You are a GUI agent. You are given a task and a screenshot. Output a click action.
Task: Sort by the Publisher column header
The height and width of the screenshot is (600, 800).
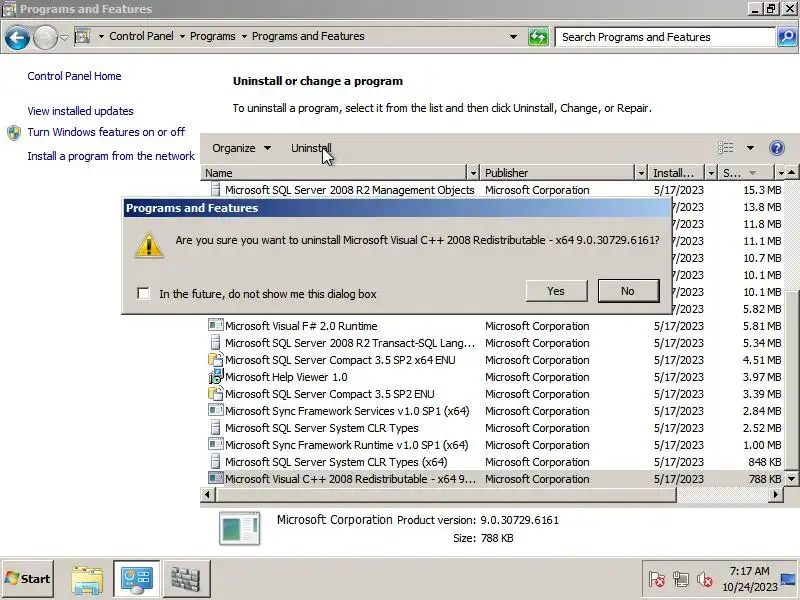558,173
